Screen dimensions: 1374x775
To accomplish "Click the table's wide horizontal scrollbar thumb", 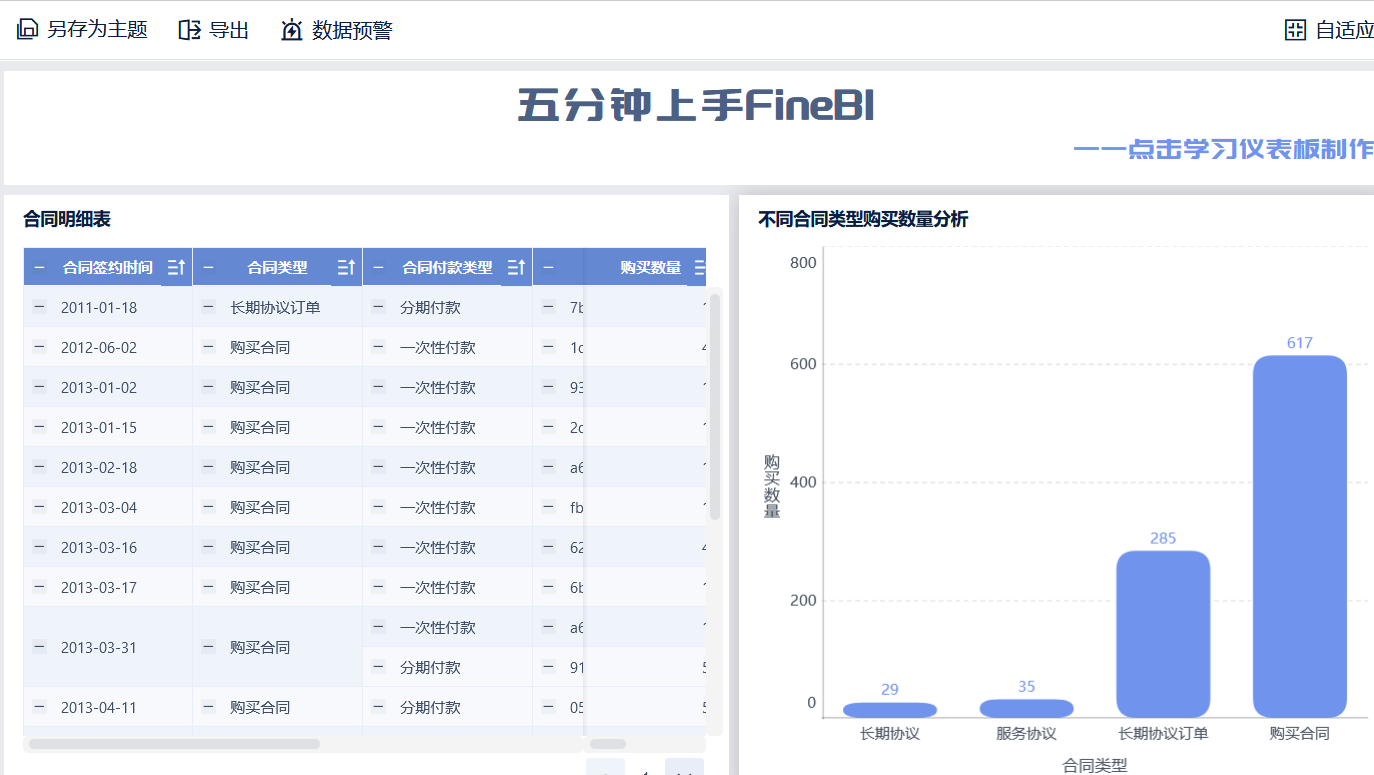I will (x=174, y=744).
